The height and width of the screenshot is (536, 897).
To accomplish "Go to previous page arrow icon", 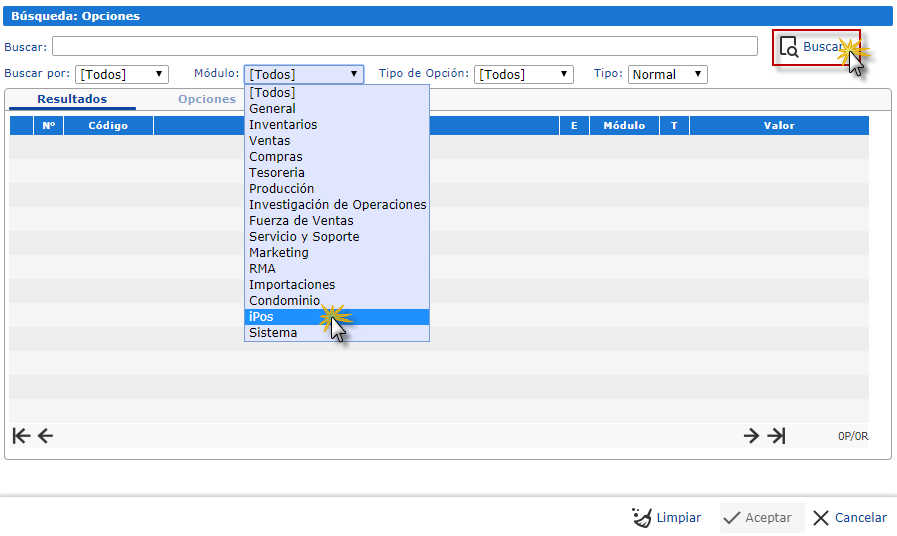I will tap(45, 435).
